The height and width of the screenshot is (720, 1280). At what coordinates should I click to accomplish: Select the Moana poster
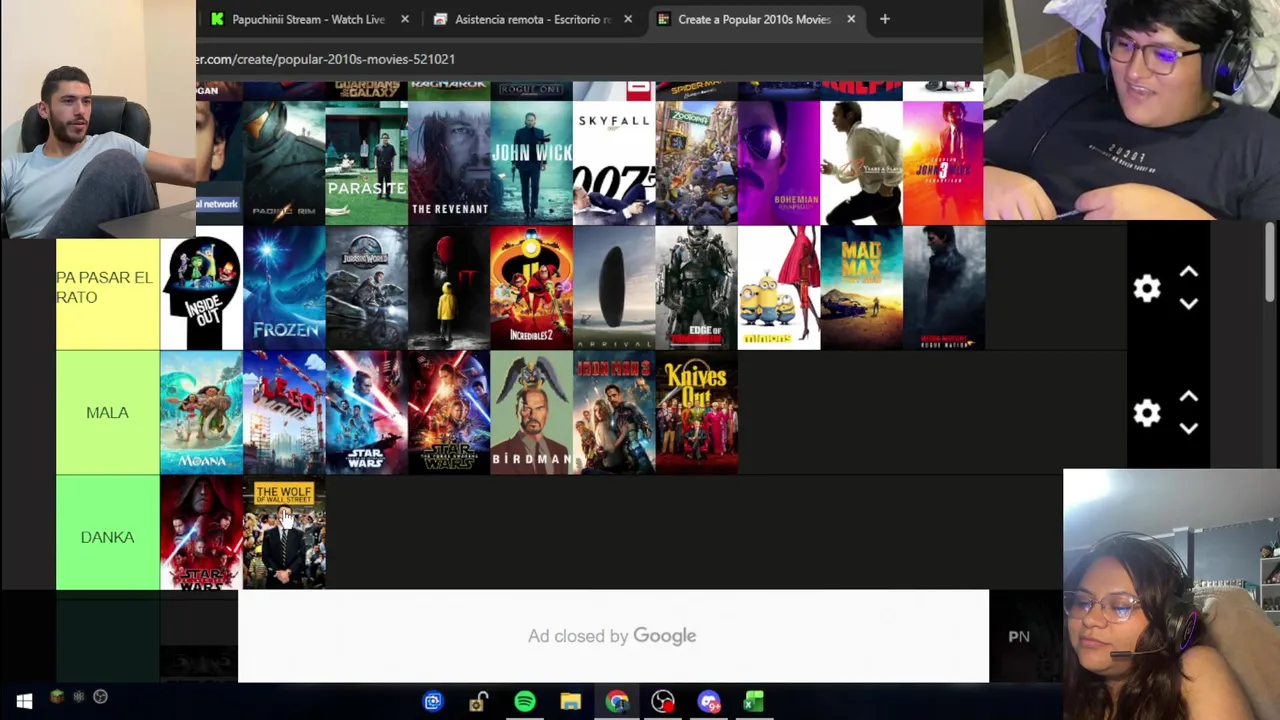[201, 412]
